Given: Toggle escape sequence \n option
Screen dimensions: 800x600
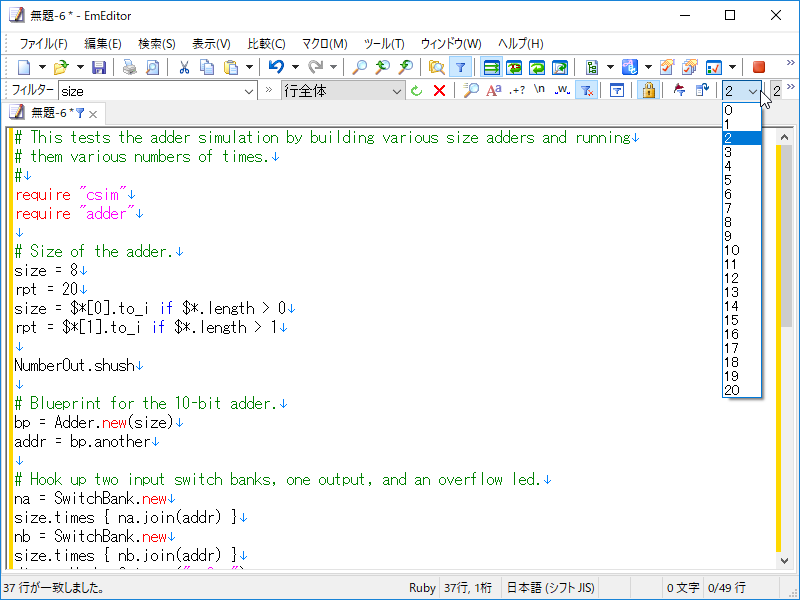Looking at the screenshot, I should [x=539, y=91].
